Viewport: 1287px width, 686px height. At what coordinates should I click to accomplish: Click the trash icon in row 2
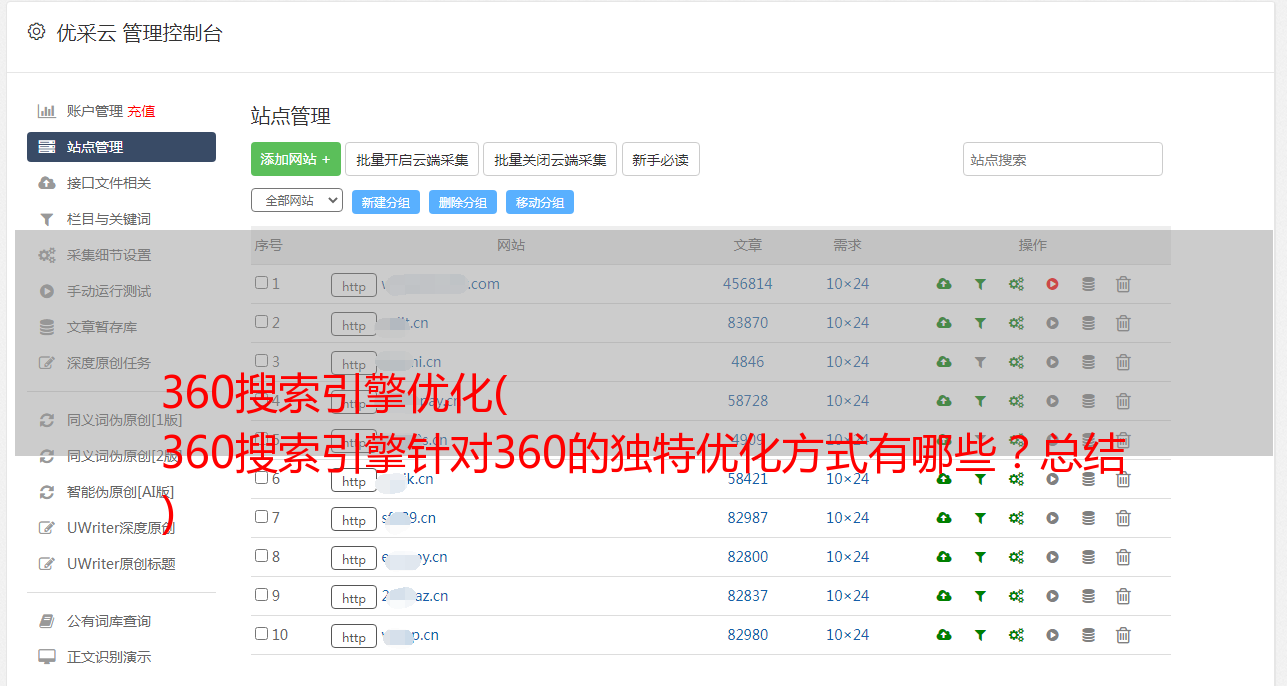pos(1123,323)
